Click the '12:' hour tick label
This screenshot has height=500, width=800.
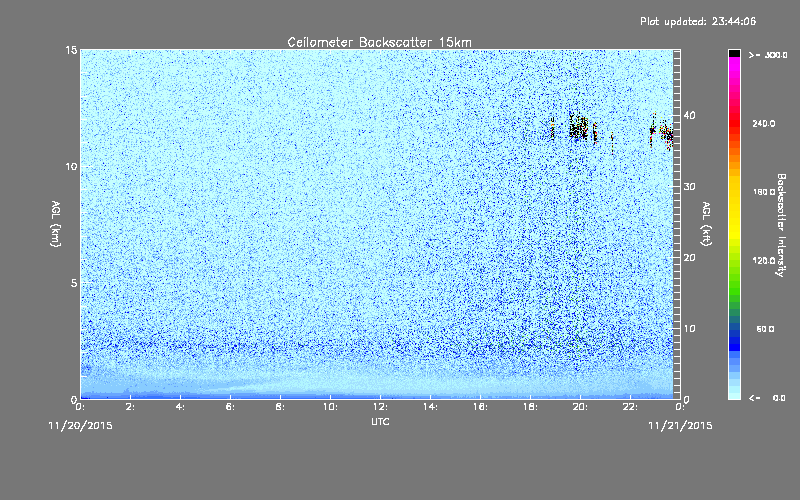380,407
